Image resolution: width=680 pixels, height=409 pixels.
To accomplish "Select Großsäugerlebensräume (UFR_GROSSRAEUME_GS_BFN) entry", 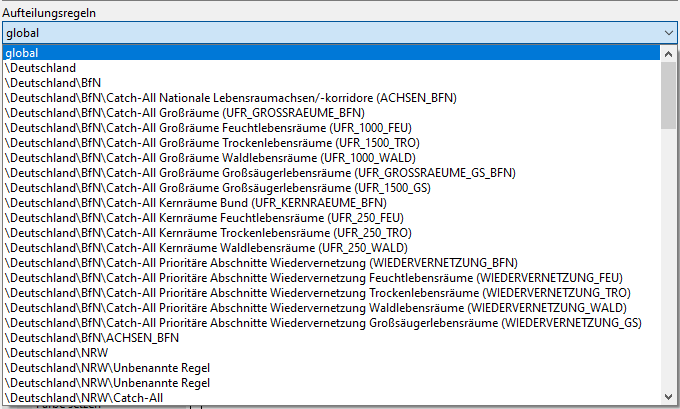I will [x=331, y=173].
